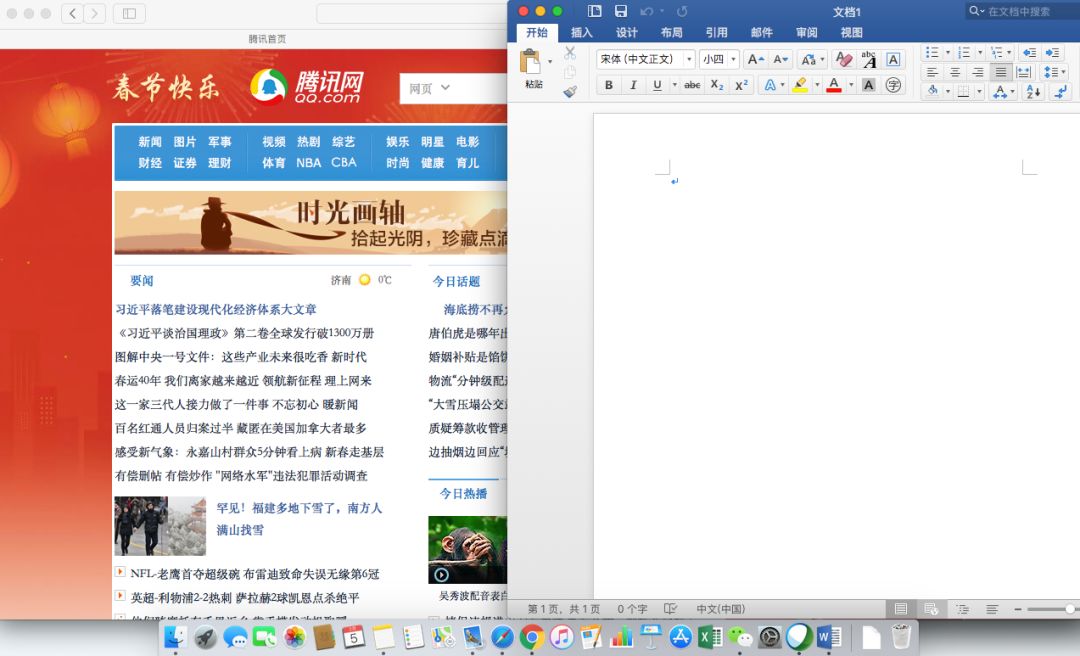Viewport: 1080px width, 656px height.
Task: Expand the font size 小四 dropdown
Action: (733, 60)
